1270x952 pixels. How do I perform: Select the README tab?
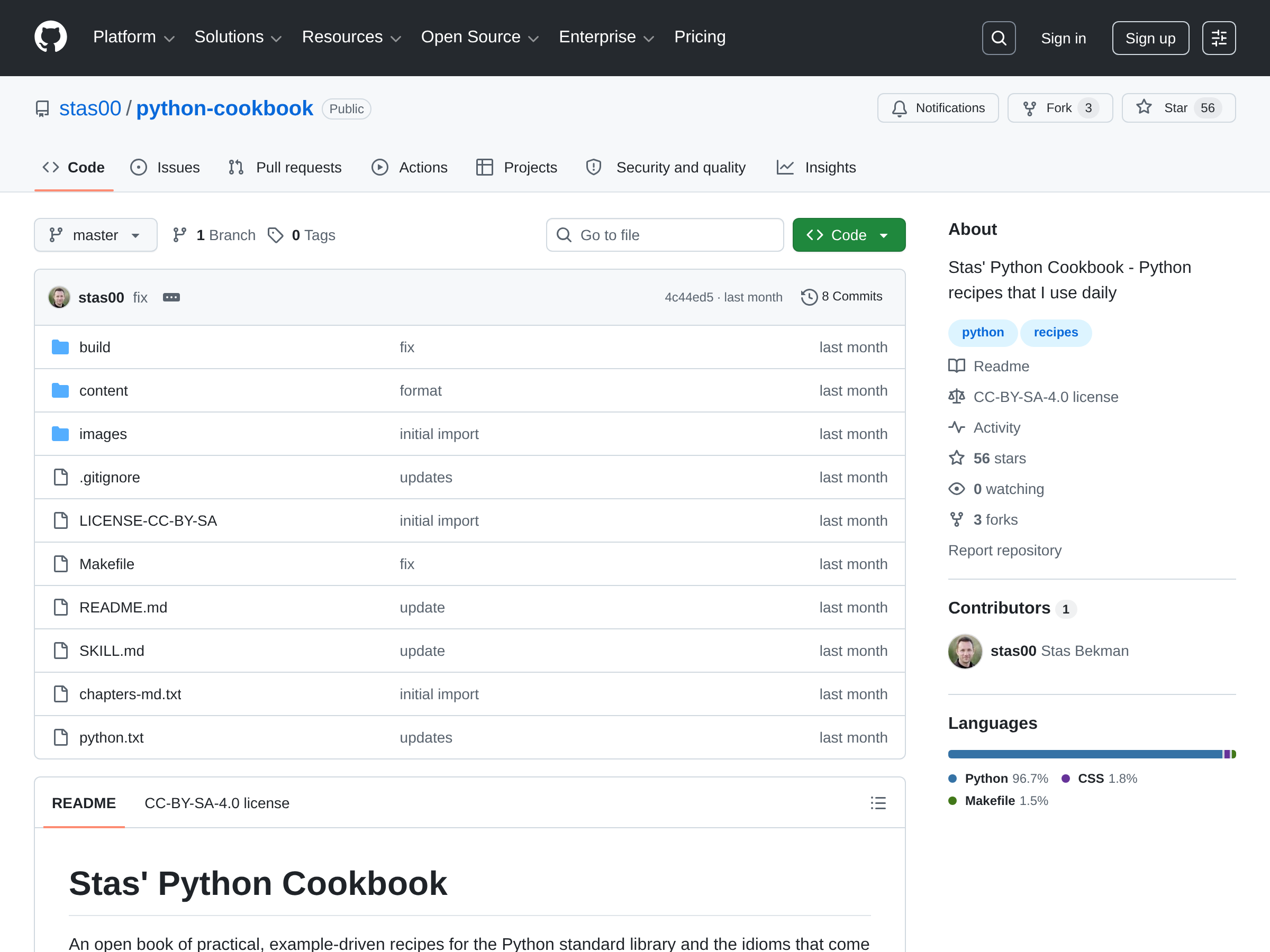[x=84, y=803]
